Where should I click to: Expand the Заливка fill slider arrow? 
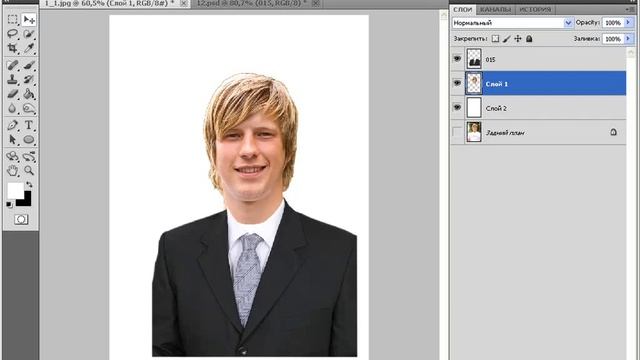pos(628,39)
